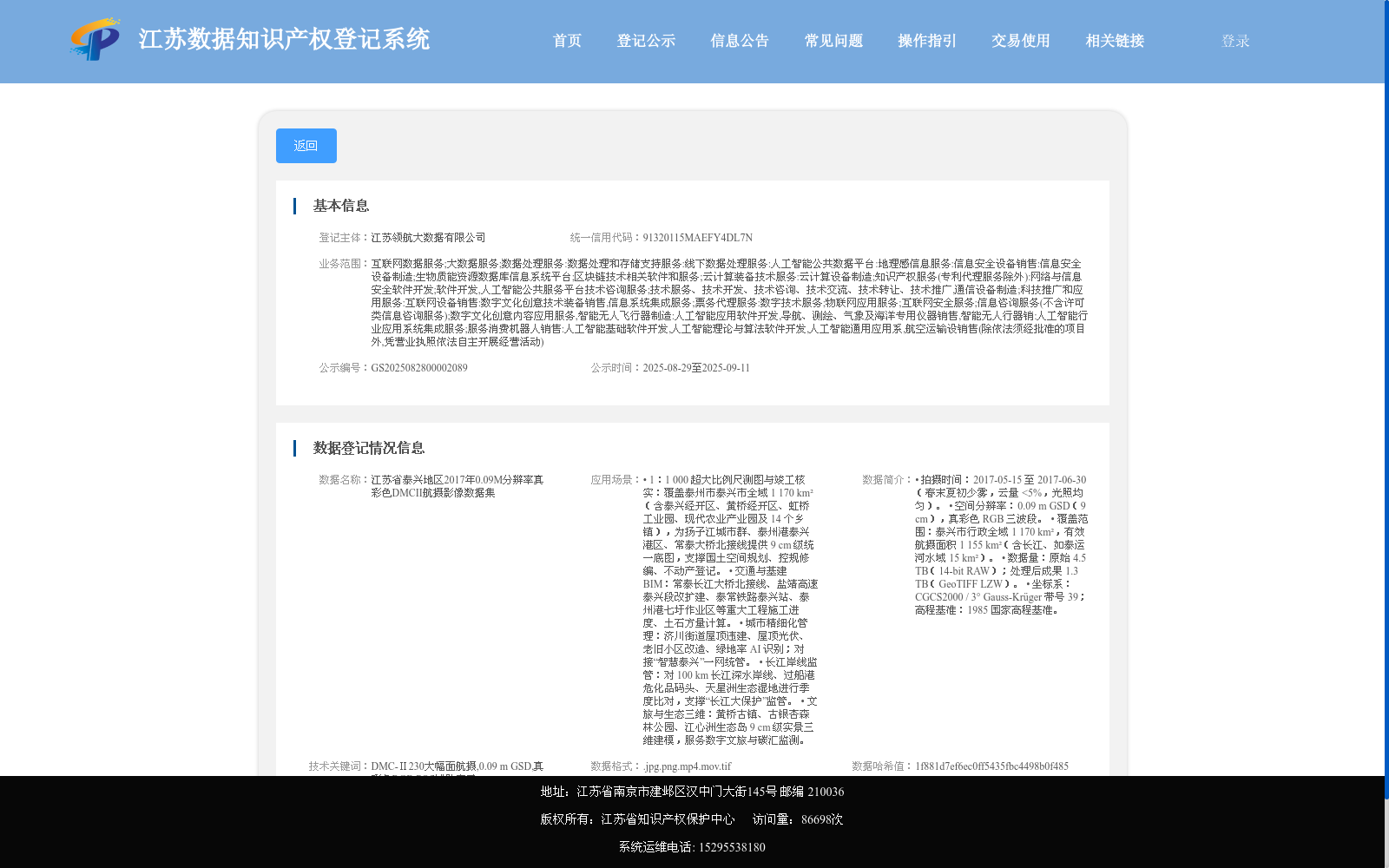This screenshot has width=1389, height=868.
Task: Click the 登记主体 label
Action: [x=345, y=238]
